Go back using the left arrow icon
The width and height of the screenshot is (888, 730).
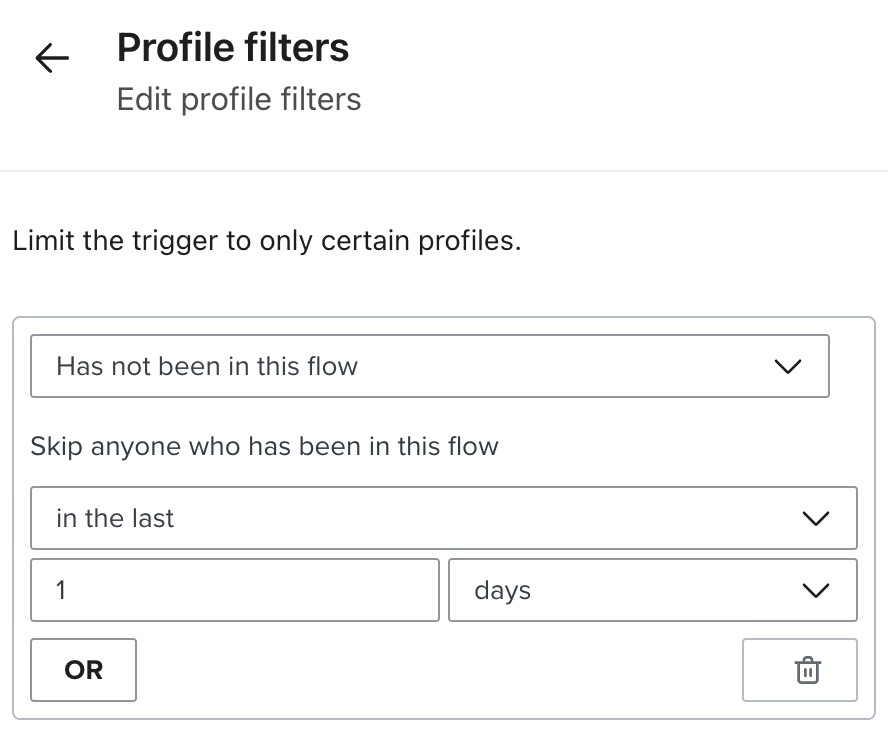coord(52,59)
